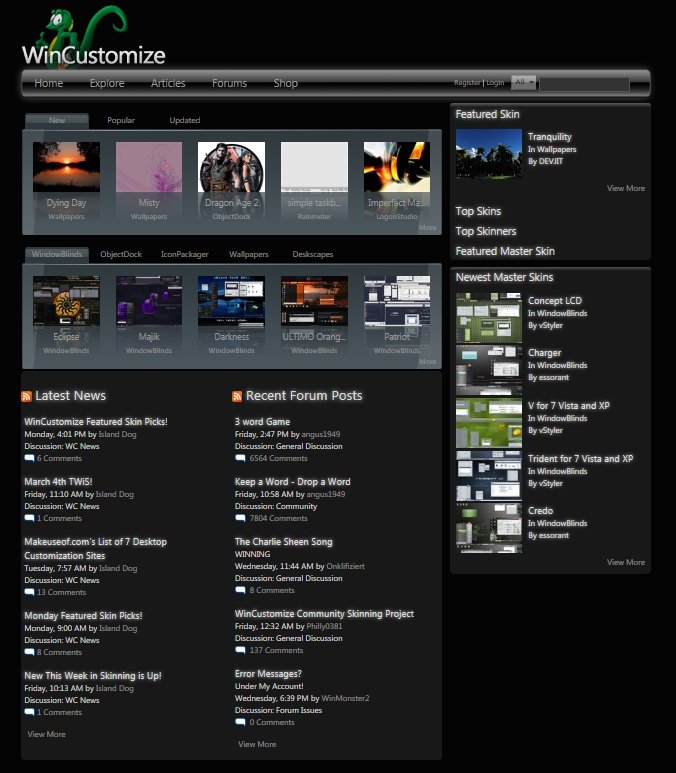Open the 3 word Game forum post
Screen dimensions: 676x773
(262, 422)
